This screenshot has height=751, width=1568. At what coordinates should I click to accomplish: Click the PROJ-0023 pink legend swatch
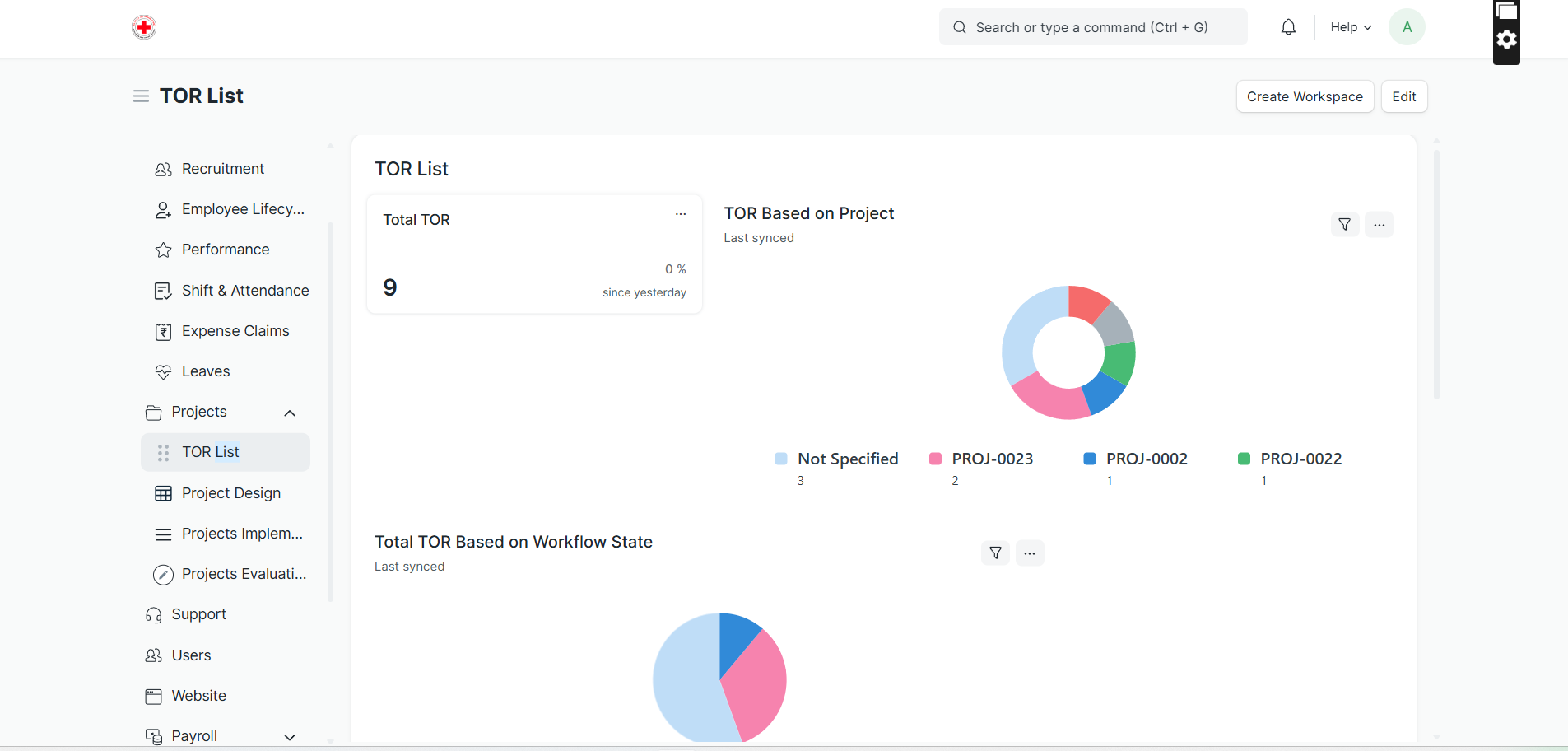click(x=935, y=459)
